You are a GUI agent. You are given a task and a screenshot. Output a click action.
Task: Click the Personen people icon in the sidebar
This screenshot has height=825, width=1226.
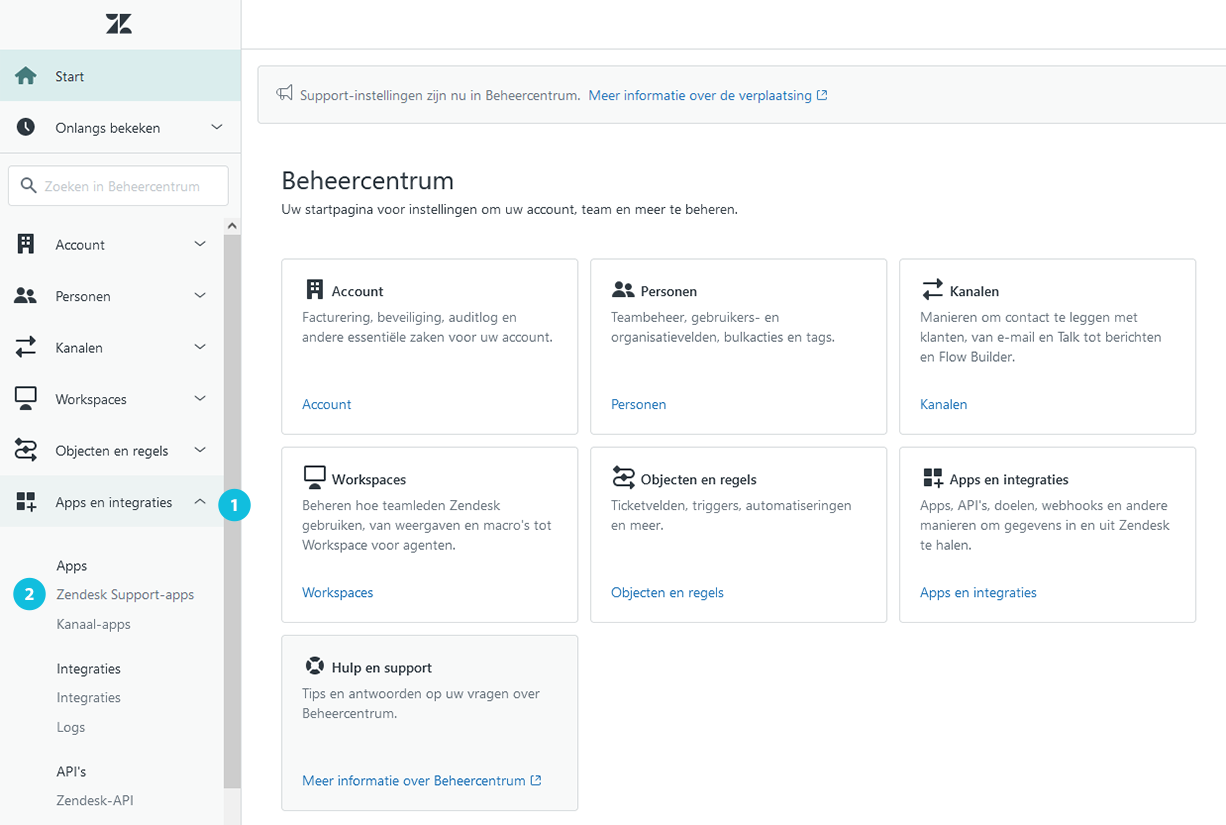(x=26, y=296)
